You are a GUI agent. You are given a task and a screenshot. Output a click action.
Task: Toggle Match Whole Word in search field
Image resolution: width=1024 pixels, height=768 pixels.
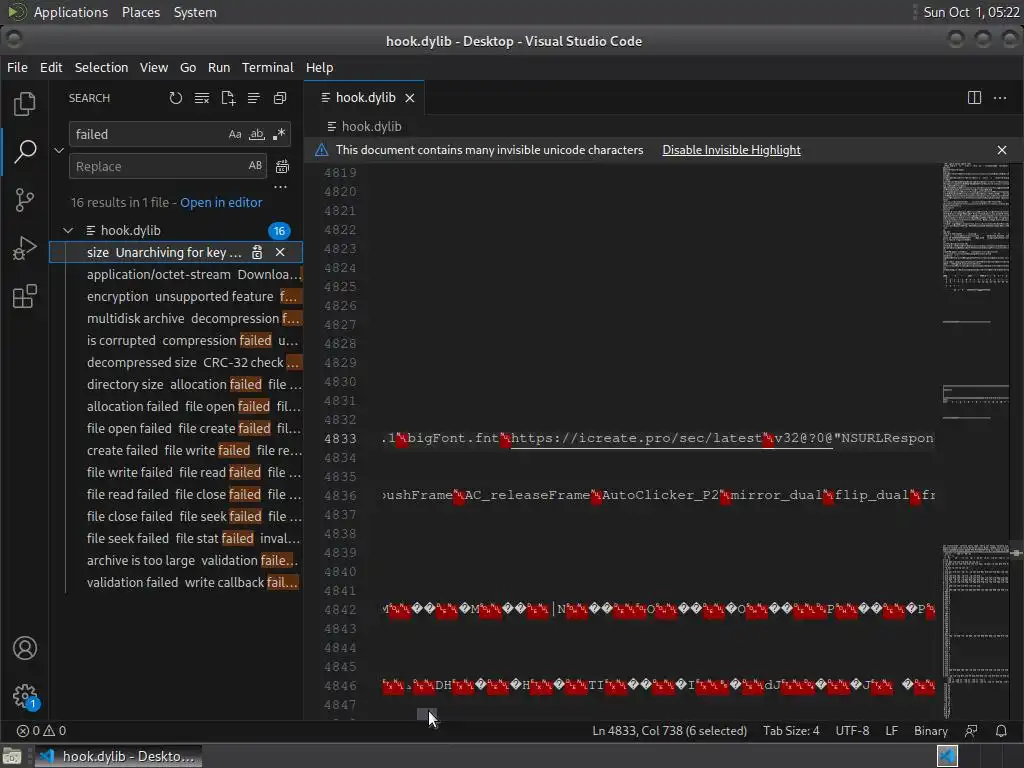[x=257, y=134]
